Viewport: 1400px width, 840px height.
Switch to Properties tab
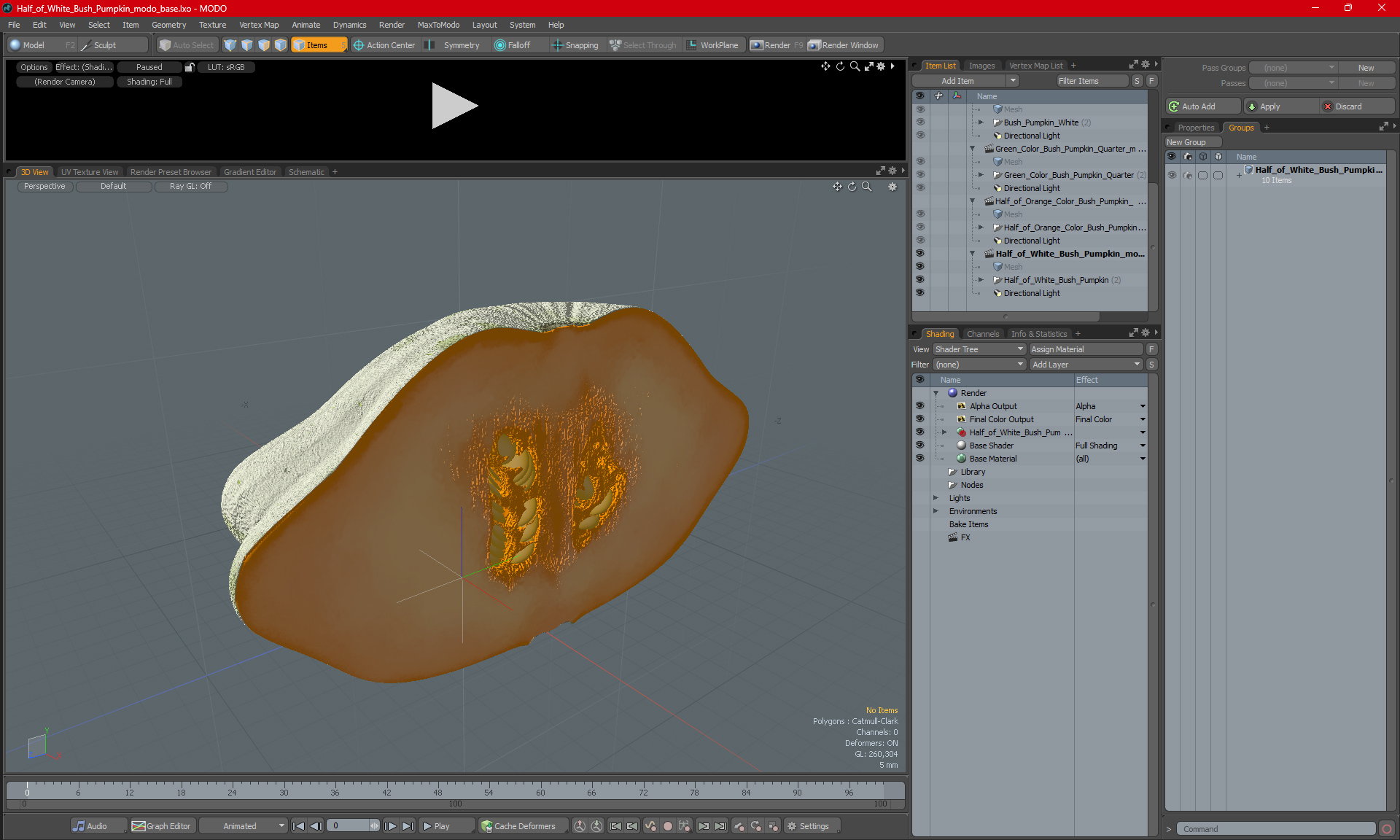[1196, 128]
